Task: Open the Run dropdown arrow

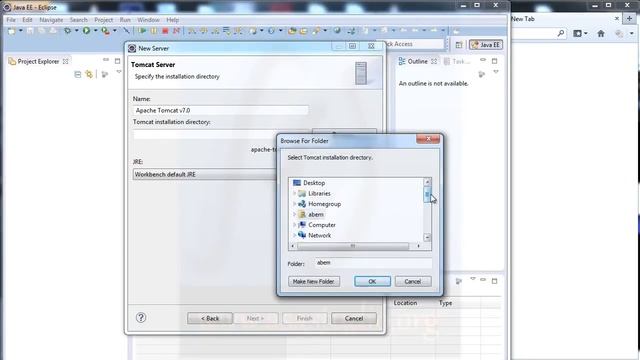Action: coord(96,31)
